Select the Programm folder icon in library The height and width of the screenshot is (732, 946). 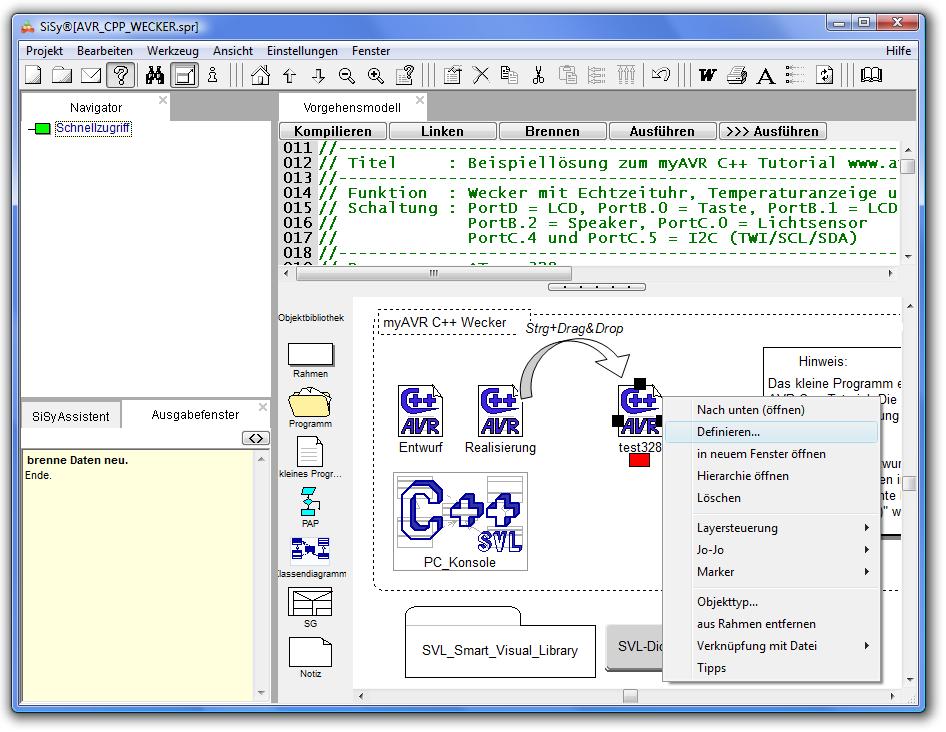coord(310,403)
